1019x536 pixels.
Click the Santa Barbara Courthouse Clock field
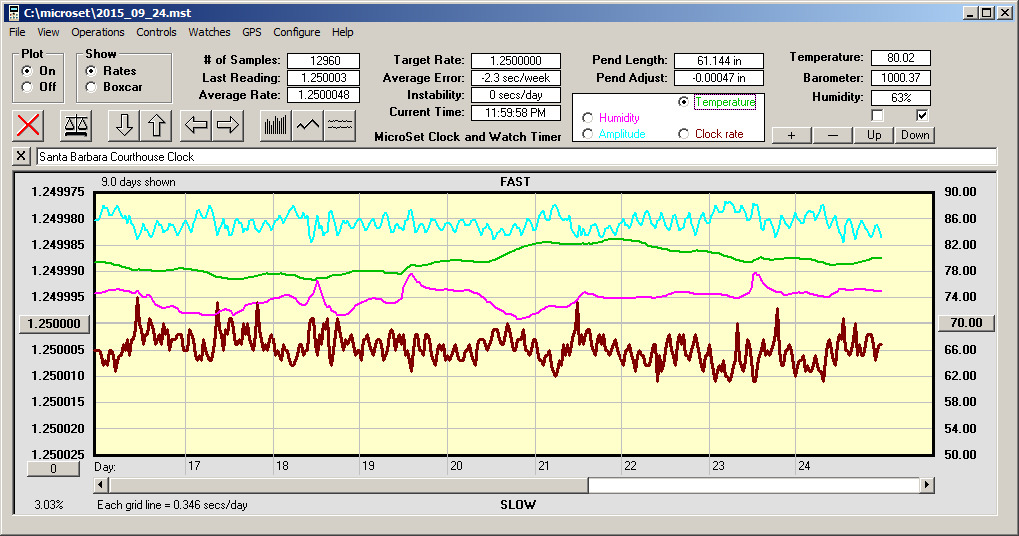pyautogui.click(x=515, y=157)
